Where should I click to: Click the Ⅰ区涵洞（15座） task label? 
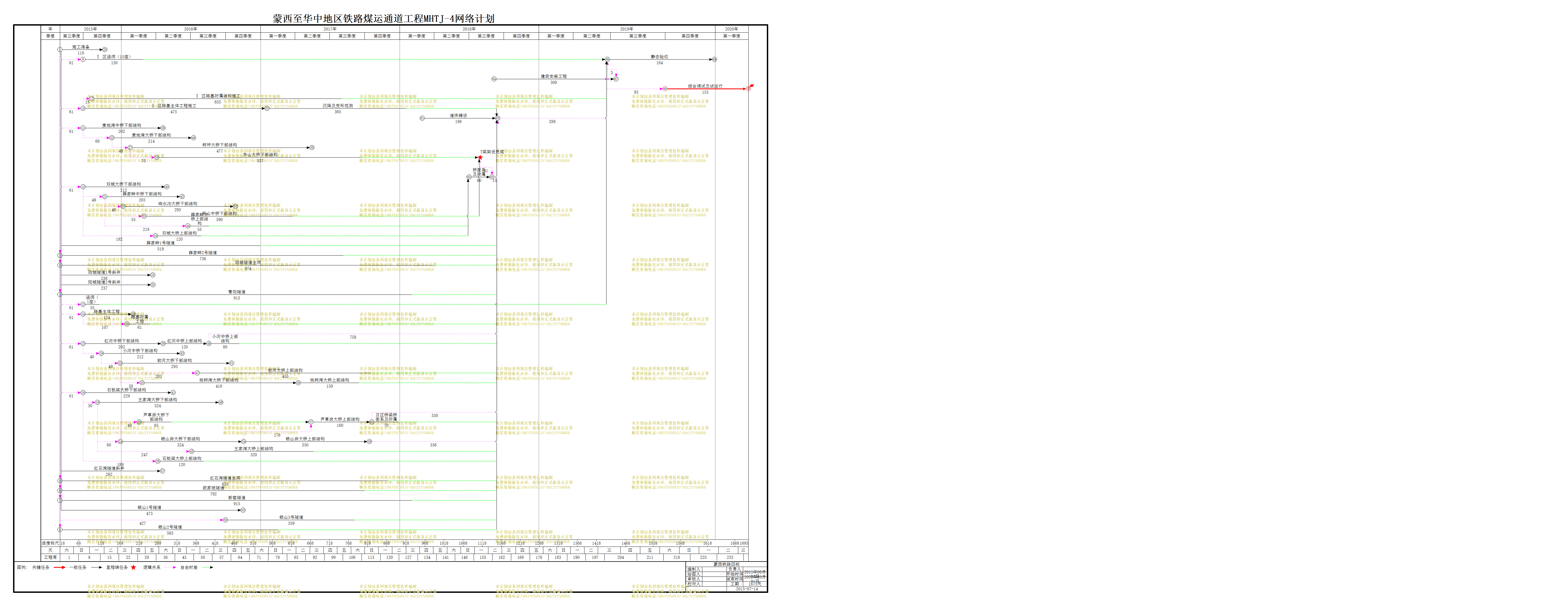114,57
